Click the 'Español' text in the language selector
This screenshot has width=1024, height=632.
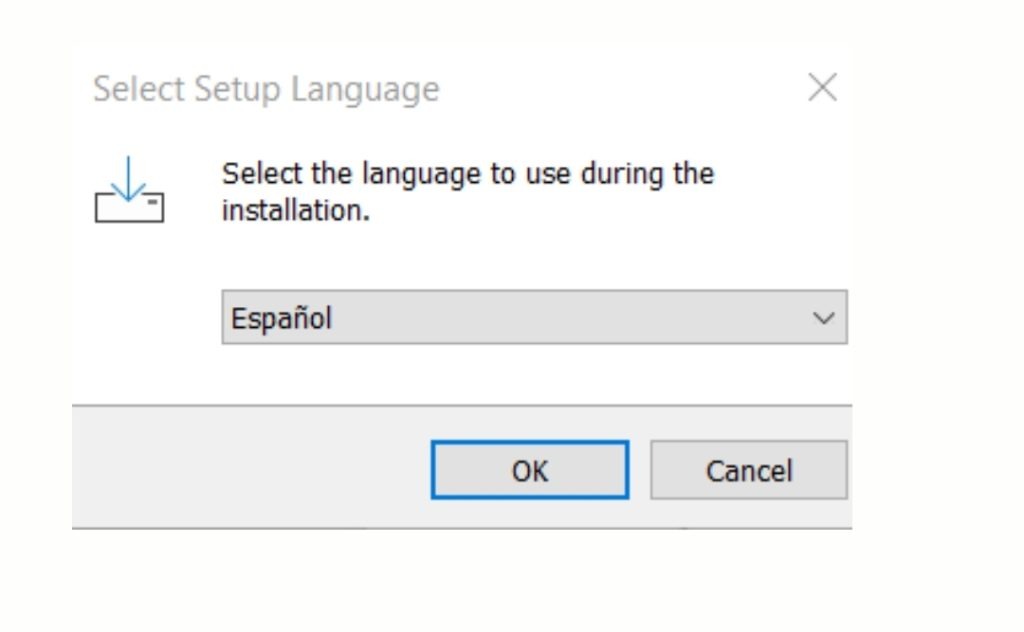[x=281, y=319]
